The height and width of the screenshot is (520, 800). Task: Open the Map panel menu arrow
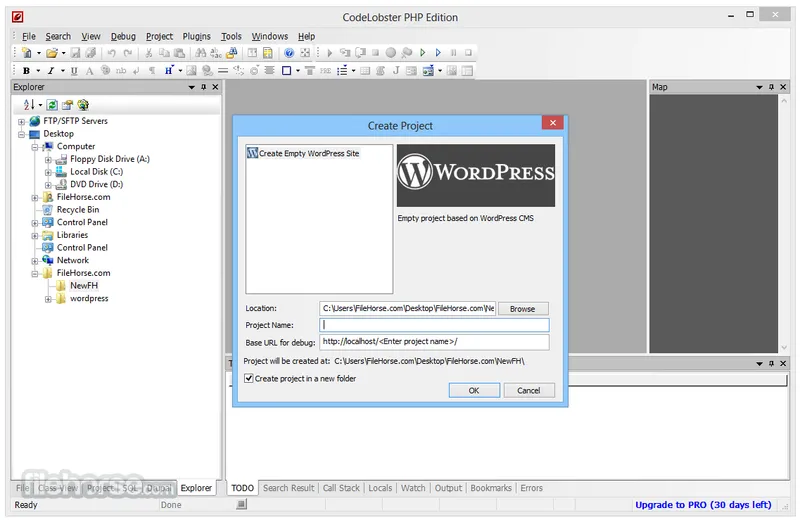point(759,88)
